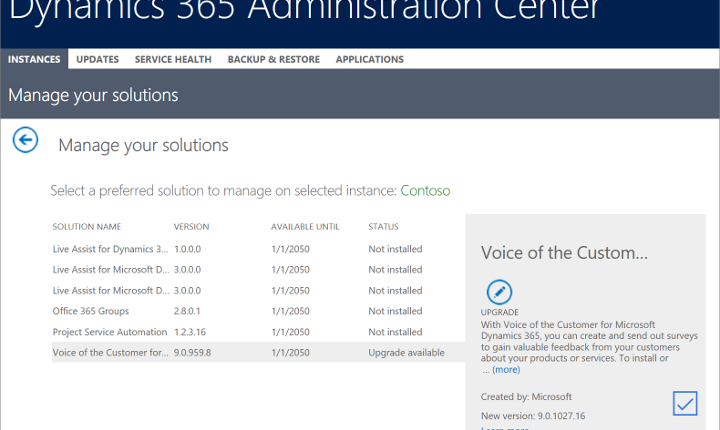Image resolution: width=720 pixels, height=430 pixels.
Task: Expand description with the (more) link
Action: point(506,369)
